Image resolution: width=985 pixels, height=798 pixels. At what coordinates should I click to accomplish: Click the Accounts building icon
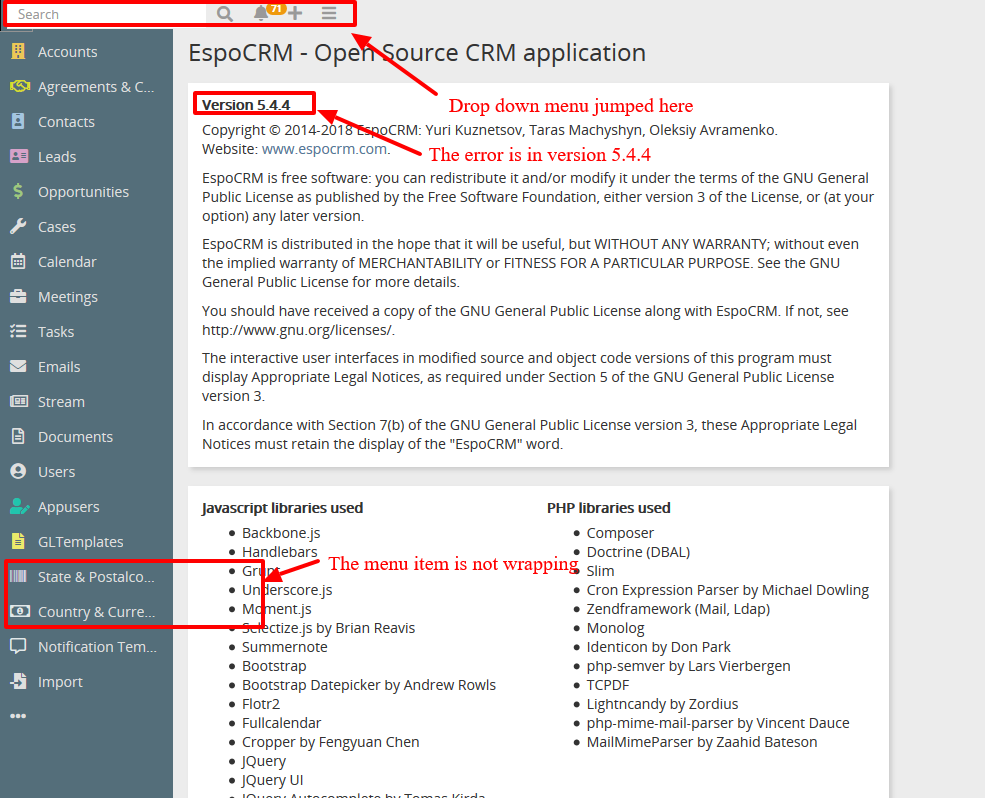tap(18, 52)
